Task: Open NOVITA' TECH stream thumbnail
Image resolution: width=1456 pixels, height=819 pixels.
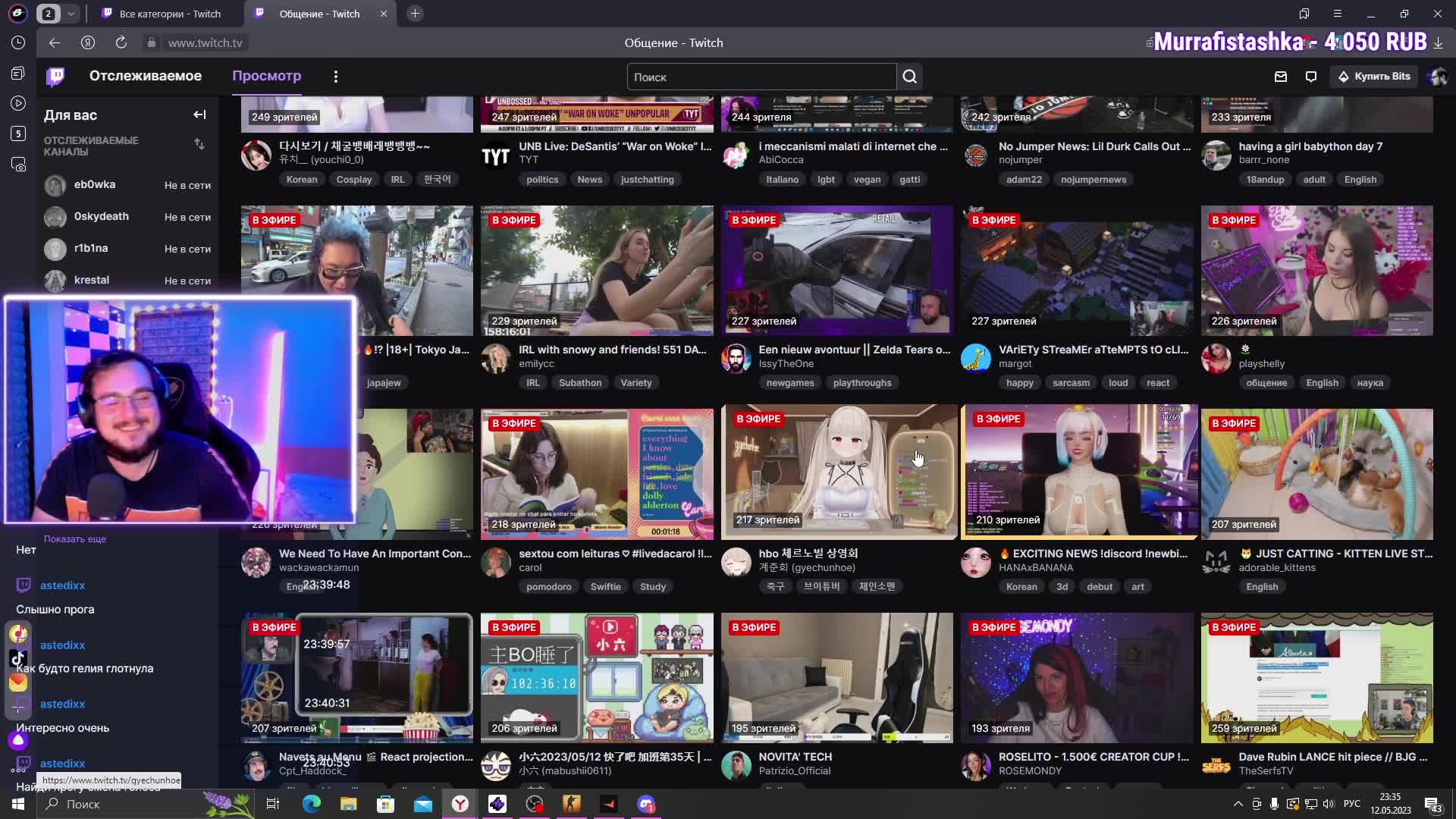Action: 837,678
